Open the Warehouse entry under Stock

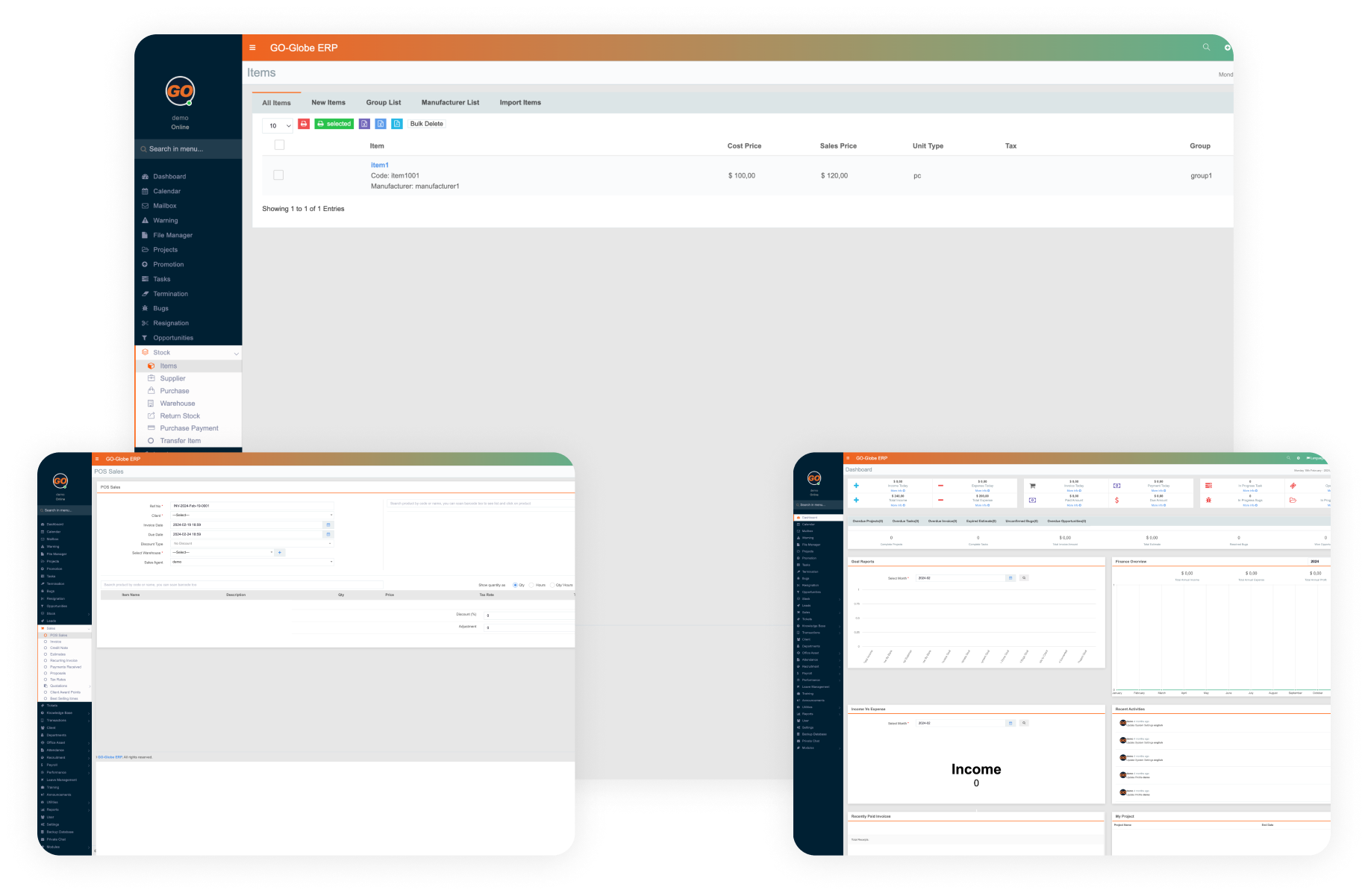tap(177, 404)
